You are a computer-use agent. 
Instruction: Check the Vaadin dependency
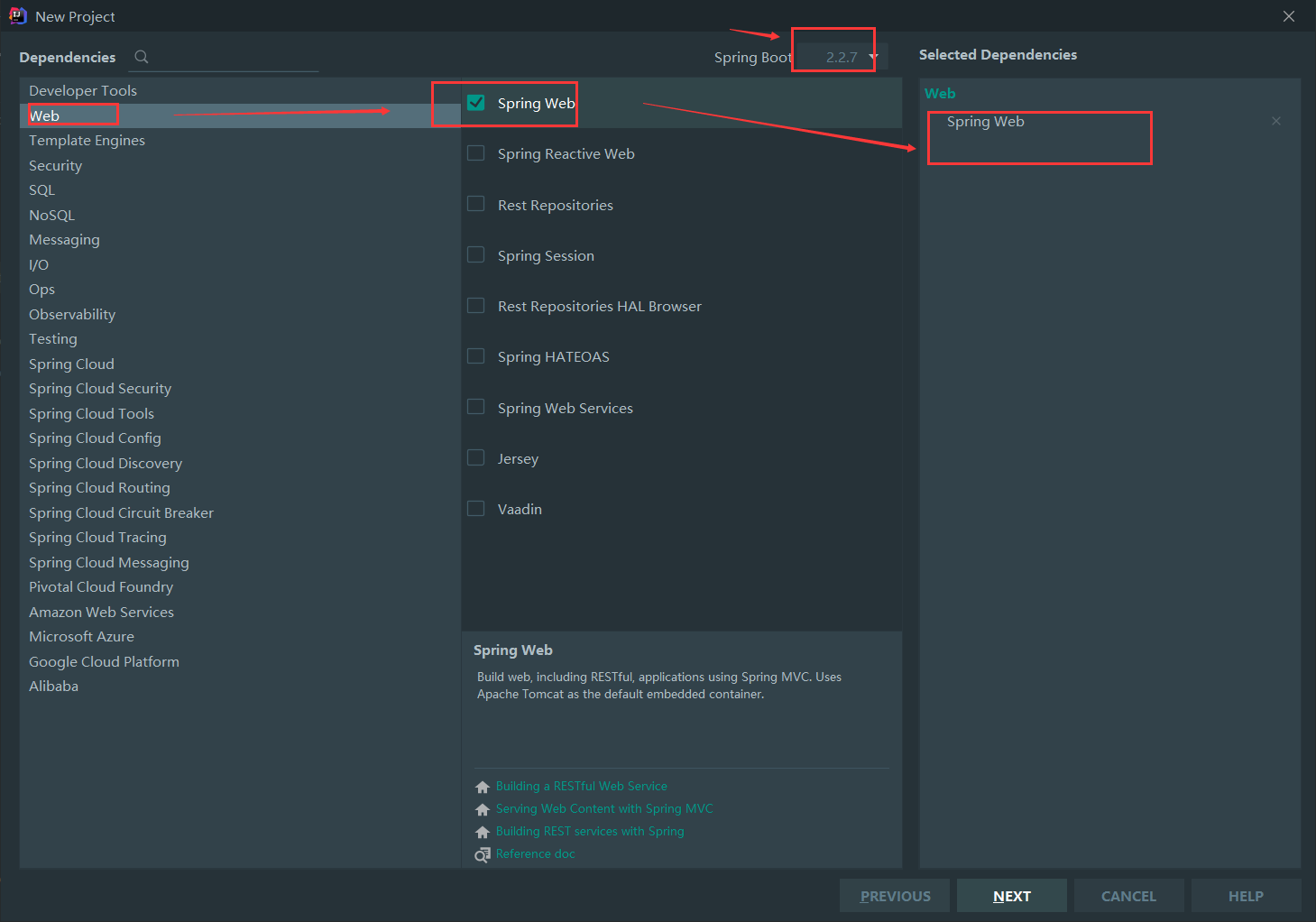pos(476,509)
